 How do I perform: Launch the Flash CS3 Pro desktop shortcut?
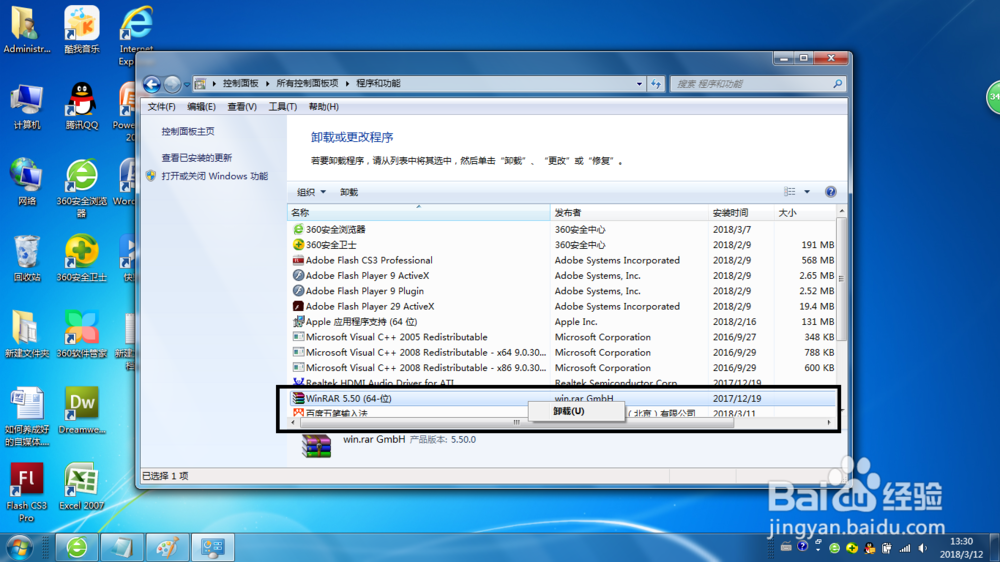pyautogui.click(x=26, y=492)
